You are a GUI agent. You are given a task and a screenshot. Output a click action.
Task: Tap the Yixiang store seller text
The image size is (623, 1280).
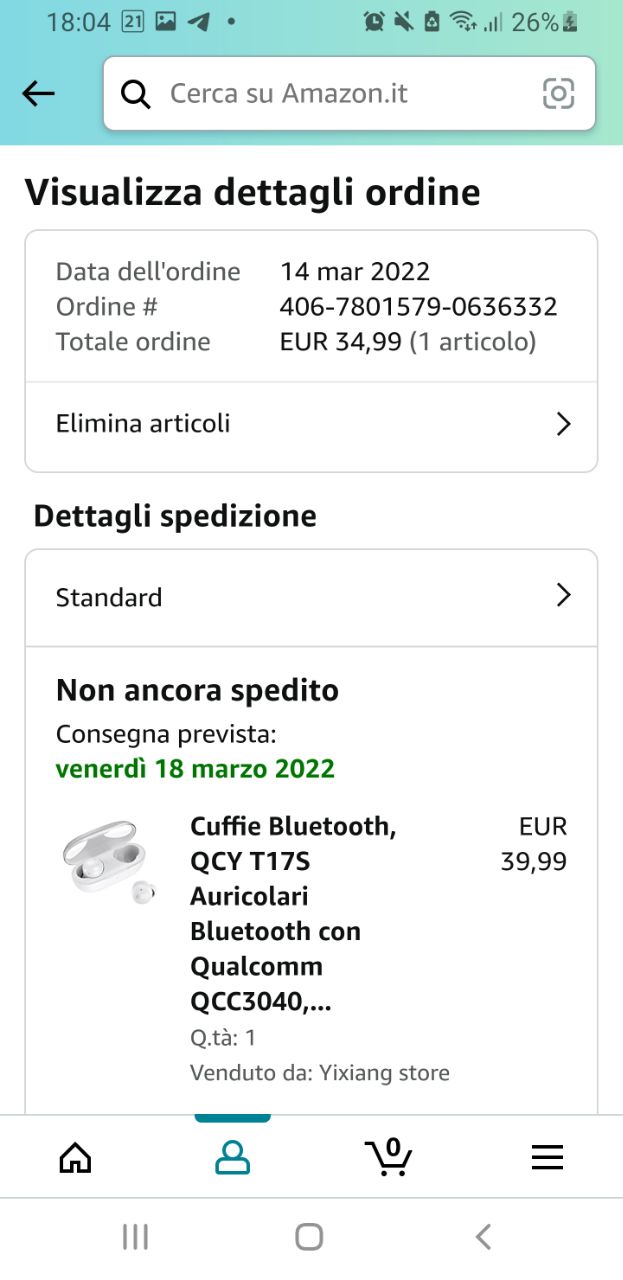384,1073
